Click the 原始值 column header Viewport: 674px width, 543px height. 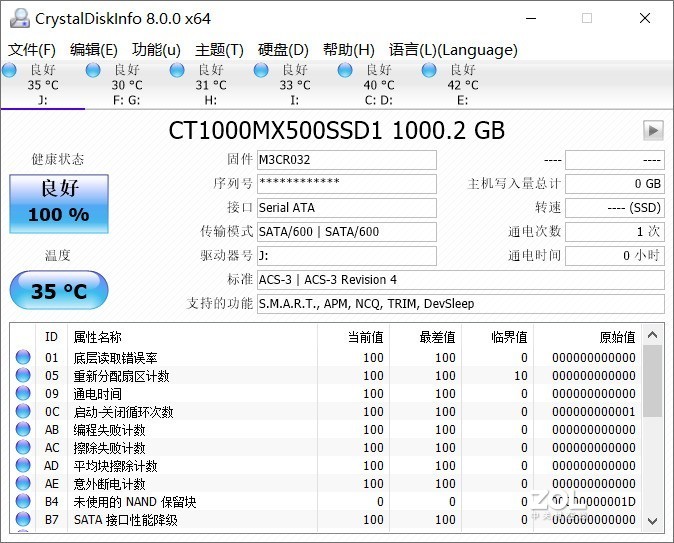pyautogui.click(x=588, y=337)
